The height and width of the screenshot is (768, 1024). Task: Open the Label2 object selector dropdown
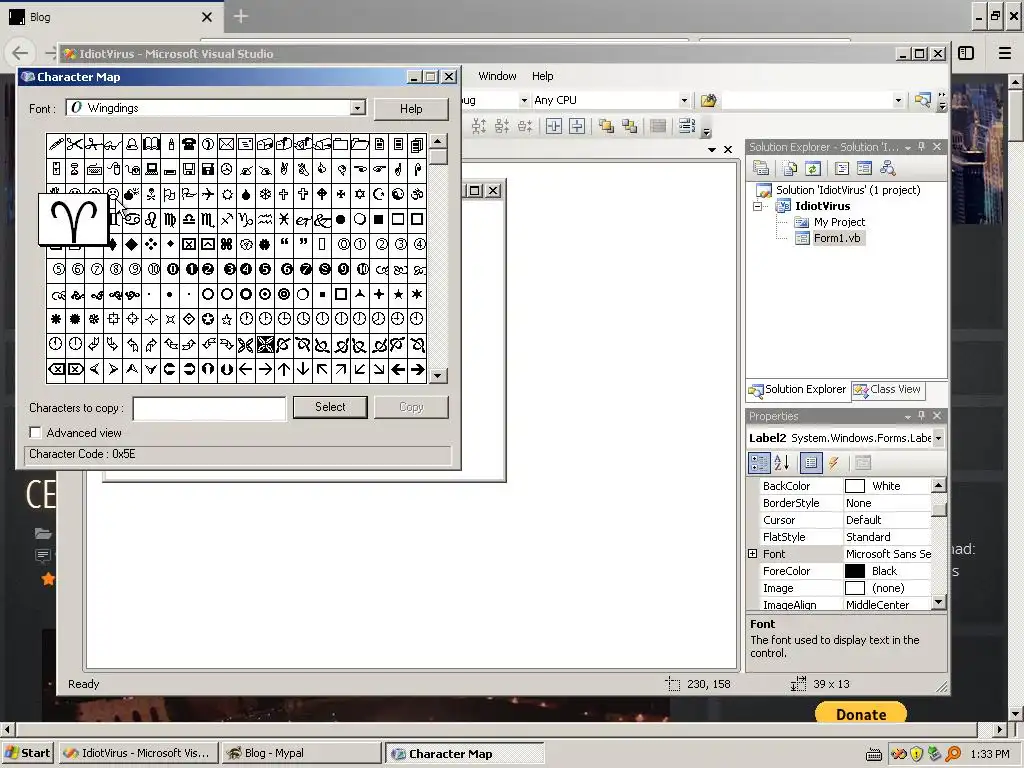938,438
